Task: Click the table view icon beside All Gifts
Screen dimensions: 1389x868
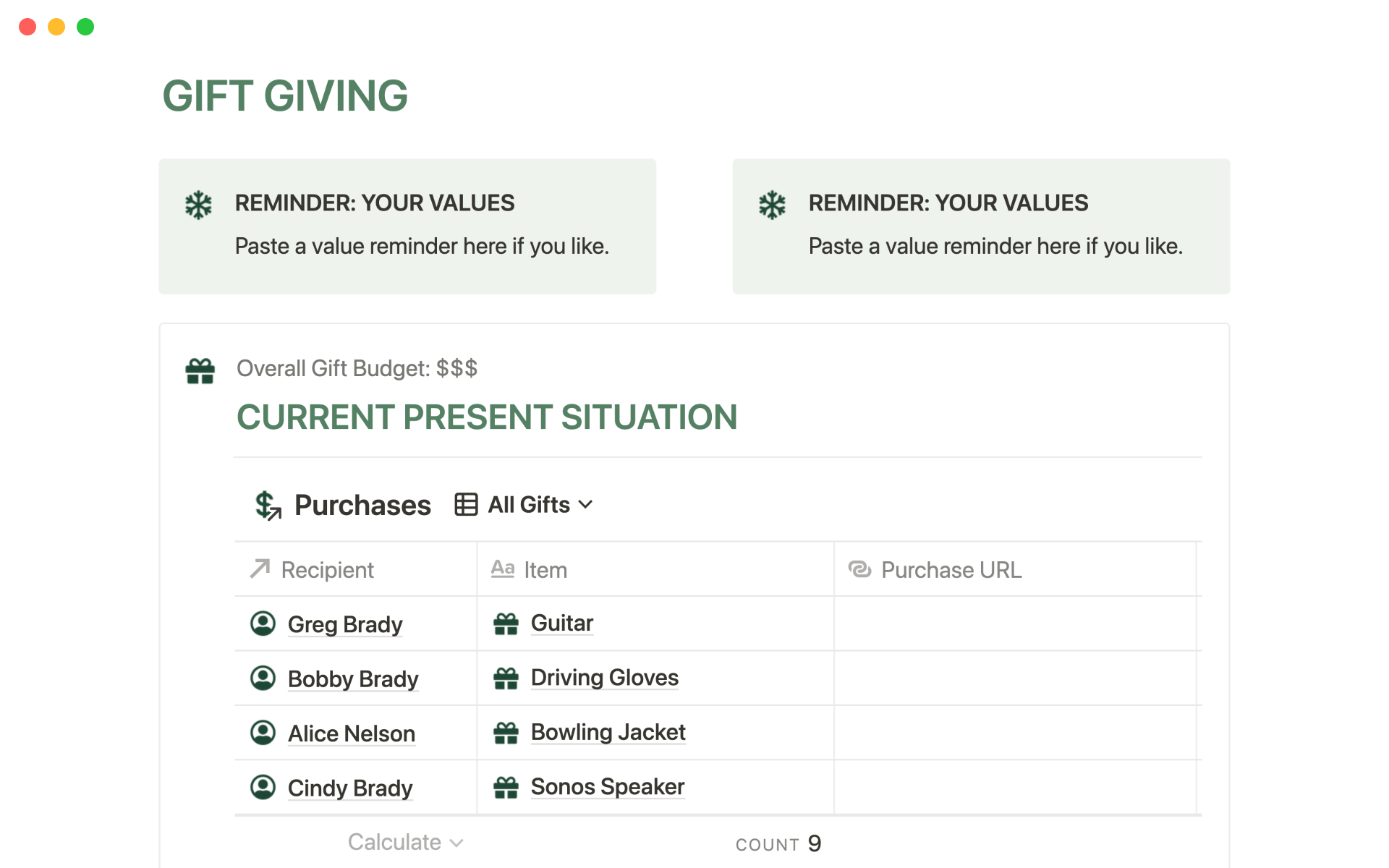Action: [466, 504]
